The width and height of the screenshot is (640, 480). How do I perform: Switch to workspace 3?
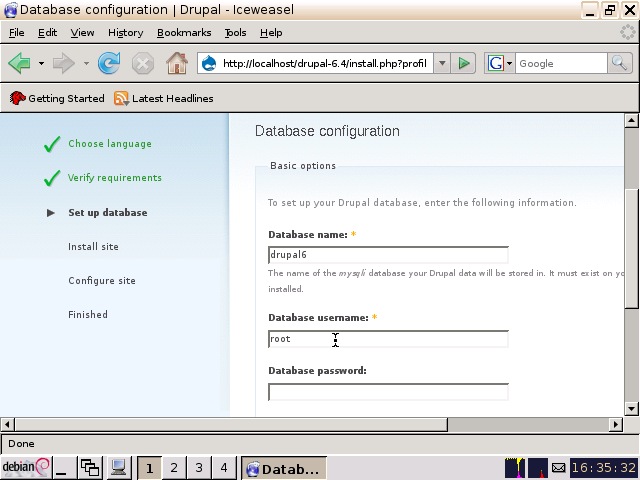[x=199, y=468]
